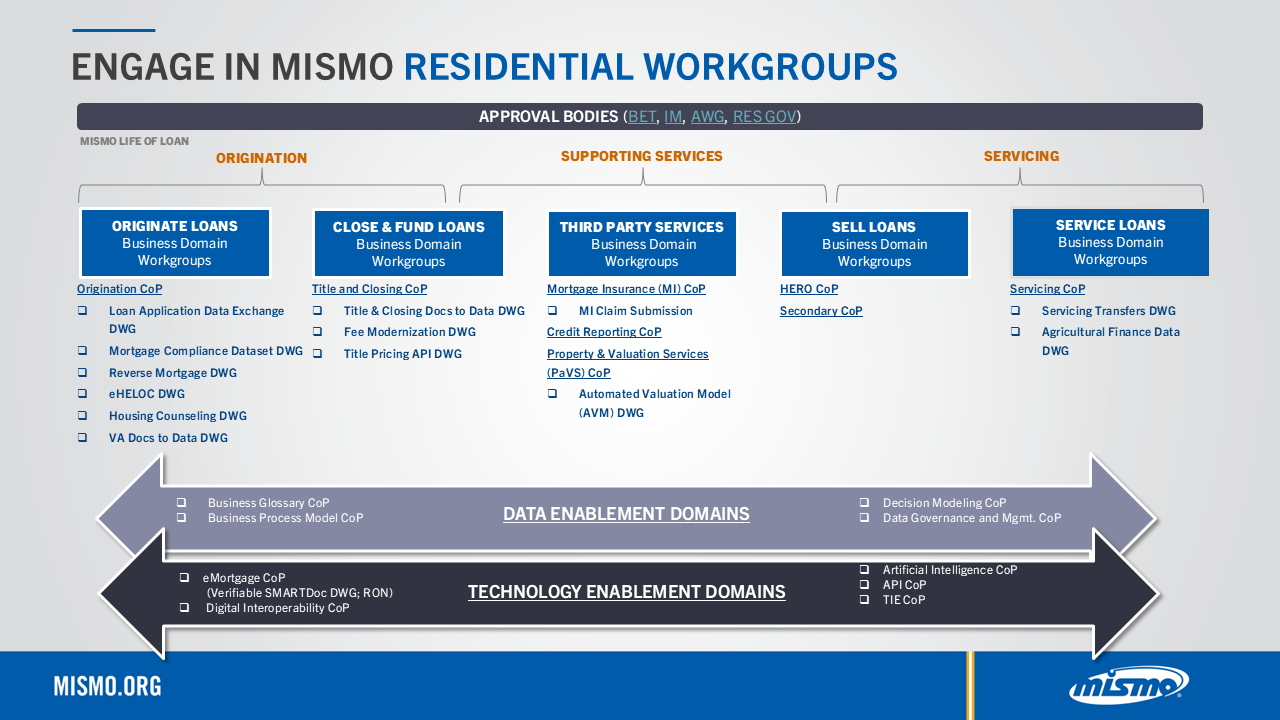The height and width of the screenshot is (720, 1280).
Task: Click the MISMO logo at bottom right
Action: tap(1129, 685)
